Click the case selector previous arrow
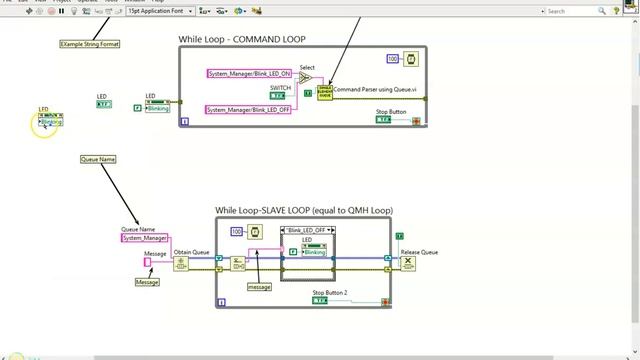The height and width of the screenshot is (360, 640). [x=283, y=230]
